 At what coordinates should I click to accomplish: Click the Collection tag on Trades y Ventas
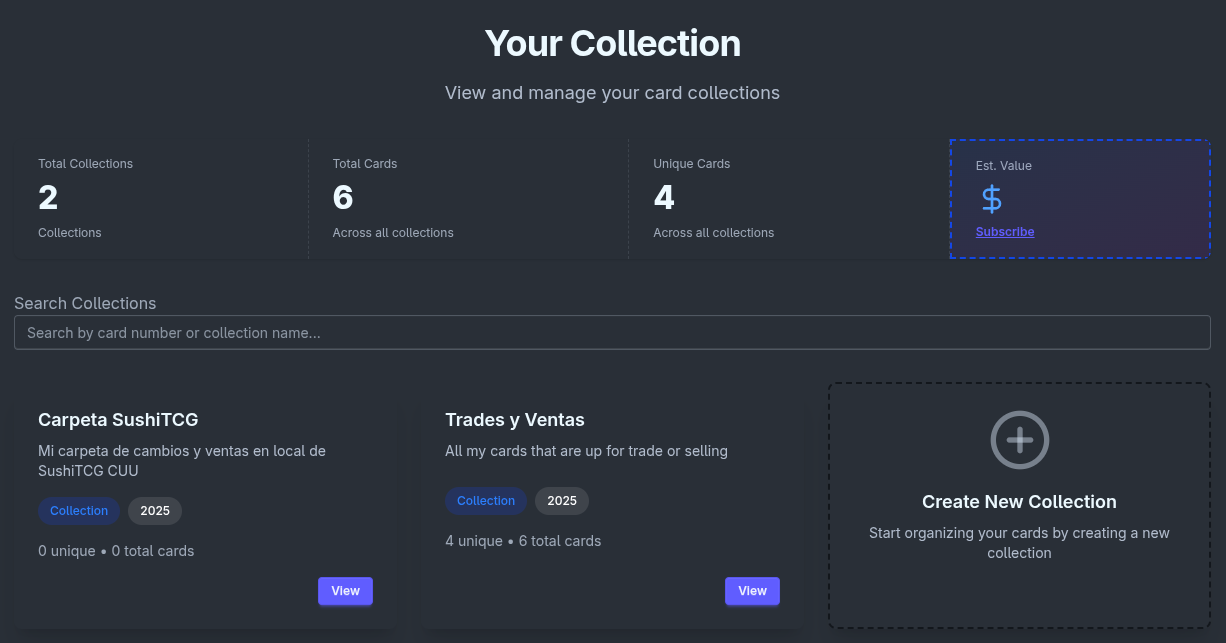[x=486, y=501]
